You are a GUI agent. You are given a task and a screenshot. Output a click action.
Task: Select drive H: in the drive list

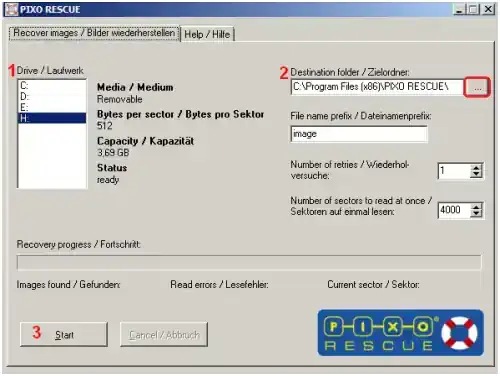(52, 118)
